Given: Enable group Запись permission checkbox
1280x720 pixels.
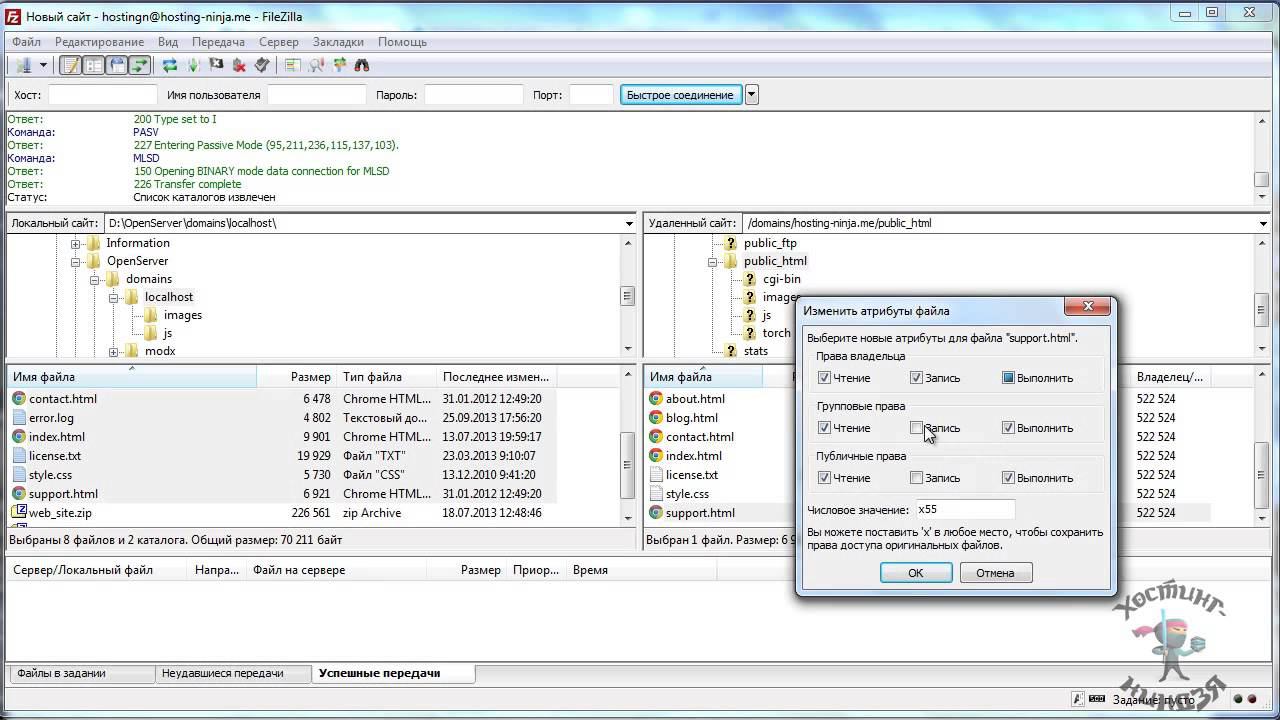Looking at the screenshot, I should pos(917,428).
